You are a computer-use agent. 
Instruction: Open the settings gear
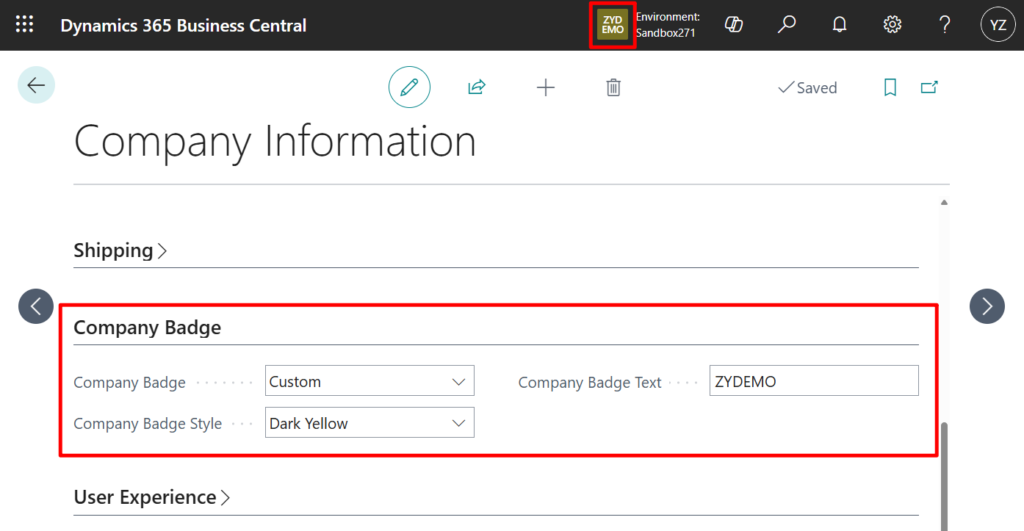[892, 25]
